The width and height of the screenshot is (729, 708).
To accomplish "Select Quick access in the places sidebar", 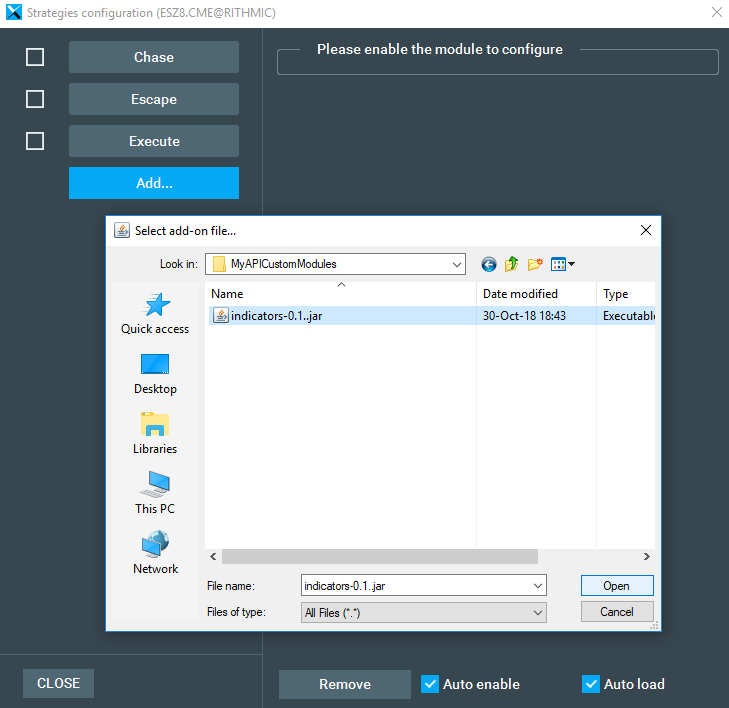I will pos(155,313).
